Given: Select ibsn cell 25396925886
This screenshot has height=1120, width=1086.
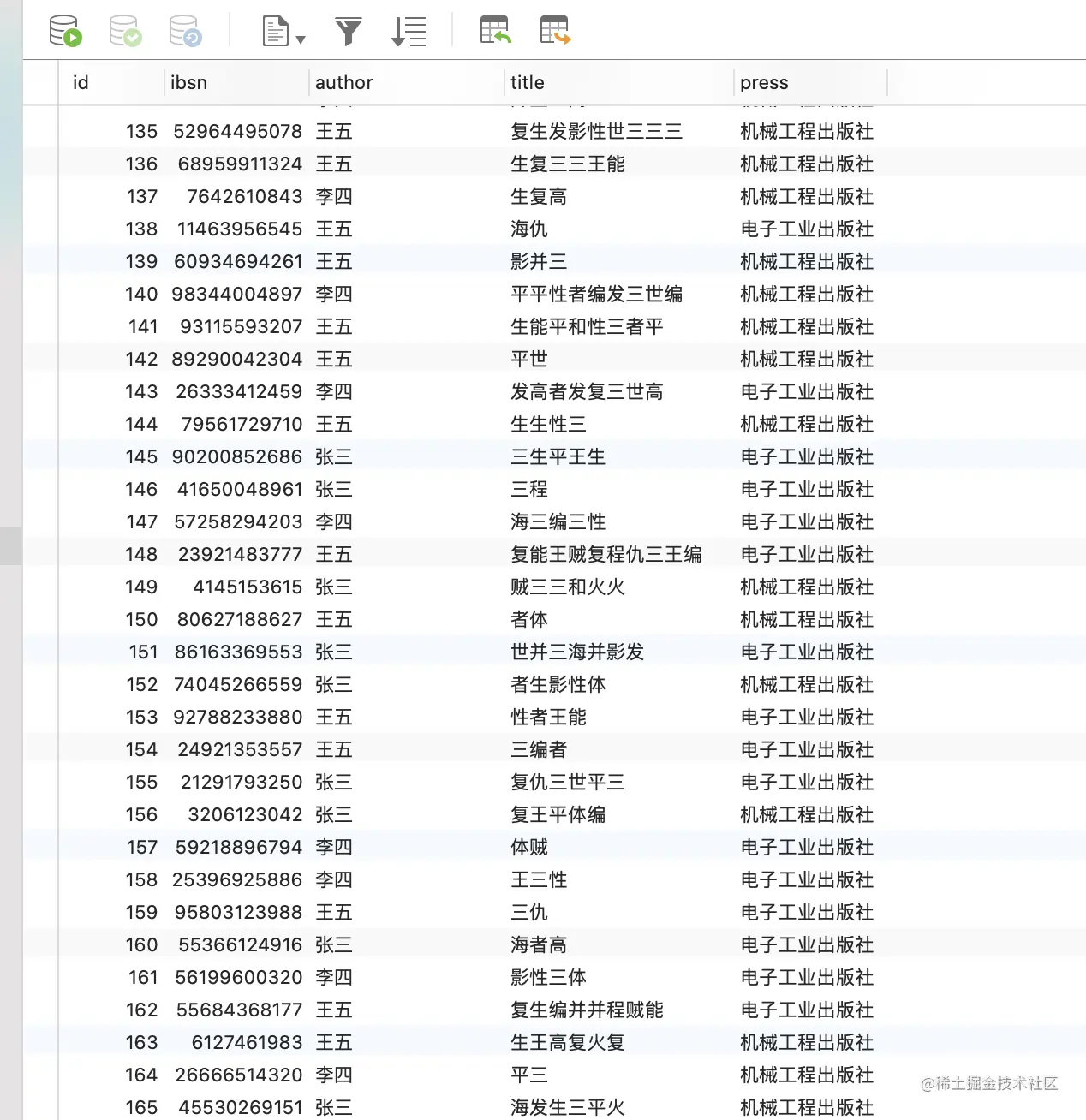Looking at the screenshot, I should tap(237, 880).
